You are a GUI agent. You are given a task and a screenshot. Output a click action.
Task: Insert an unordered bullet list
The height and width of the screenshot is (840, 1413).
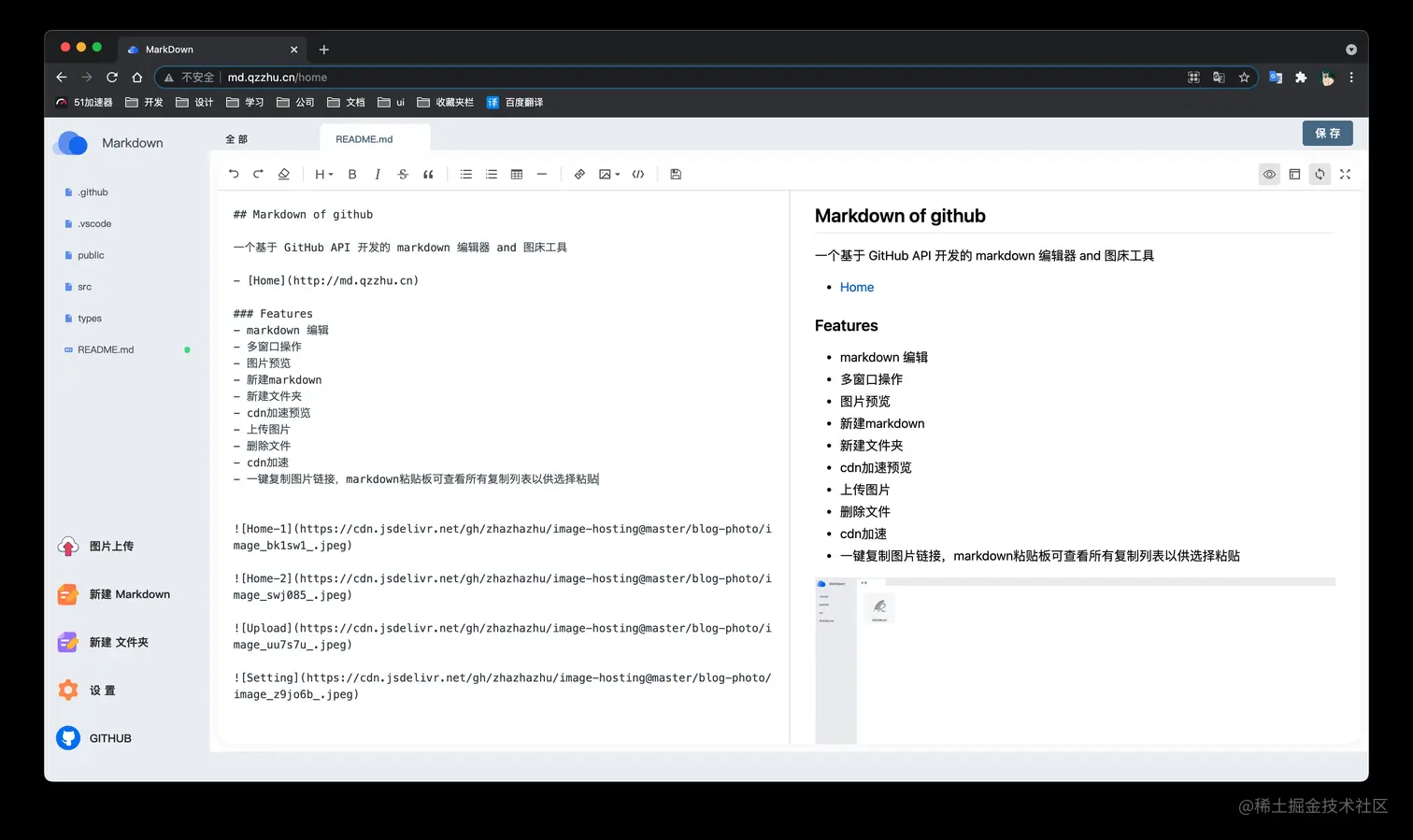[466, 174]
